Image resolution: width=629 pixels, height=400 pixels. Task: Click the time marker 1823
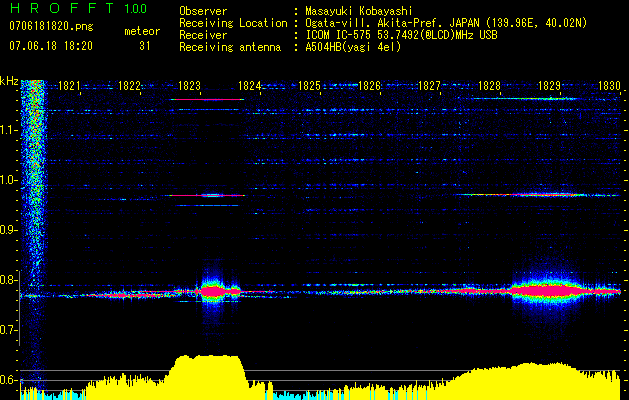point(189,86)
